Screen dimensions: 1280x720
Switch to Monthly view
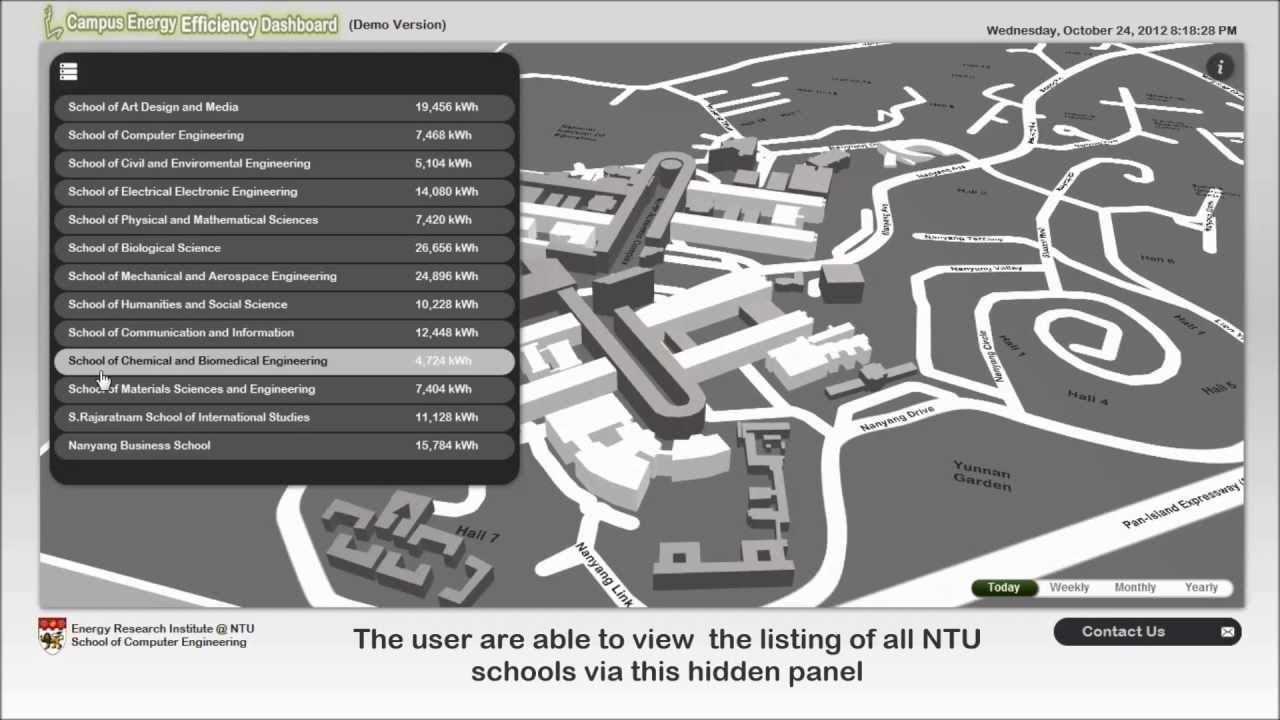1135,588
